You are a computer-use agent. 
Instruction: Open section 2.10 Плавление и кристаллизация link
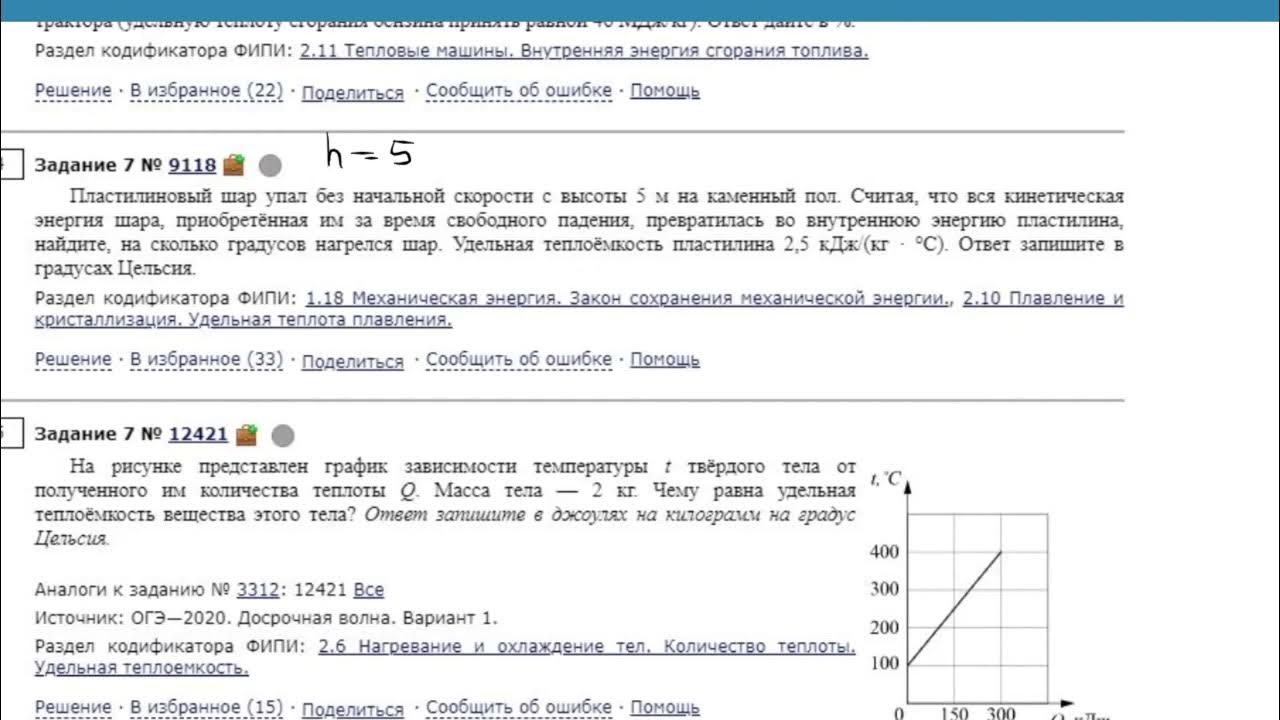pos(579,309)
